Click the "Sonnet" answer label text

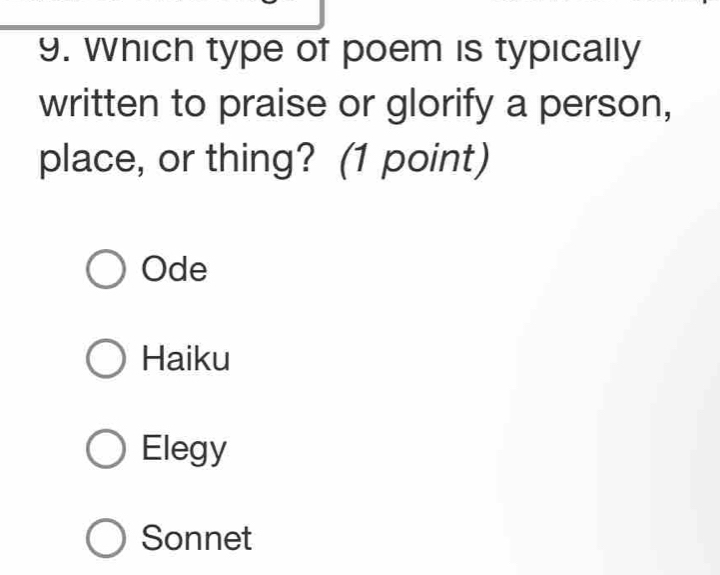tap(197, 539)
